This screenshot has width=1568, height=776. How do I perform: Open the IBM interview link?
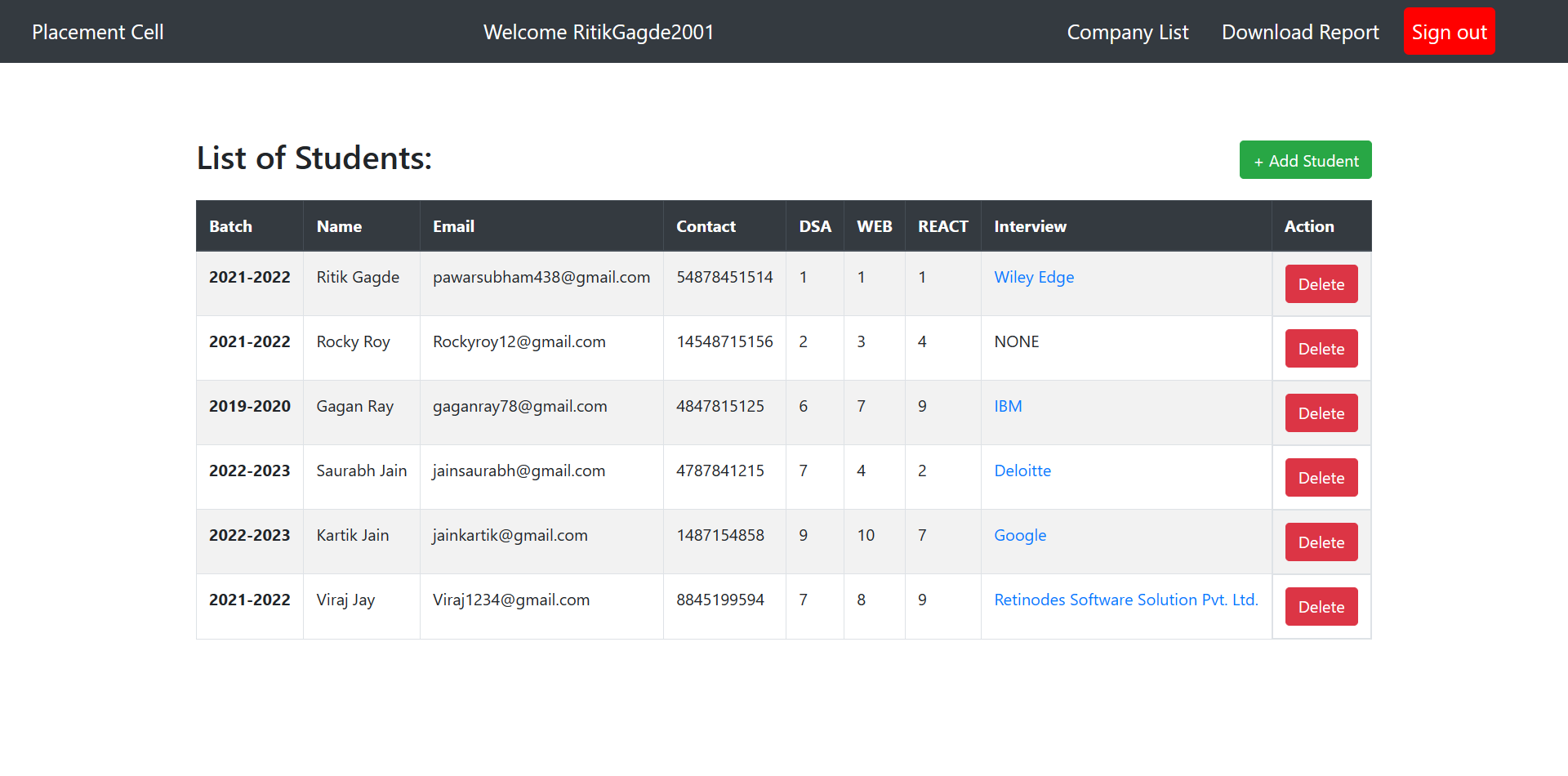(1007, 406)
